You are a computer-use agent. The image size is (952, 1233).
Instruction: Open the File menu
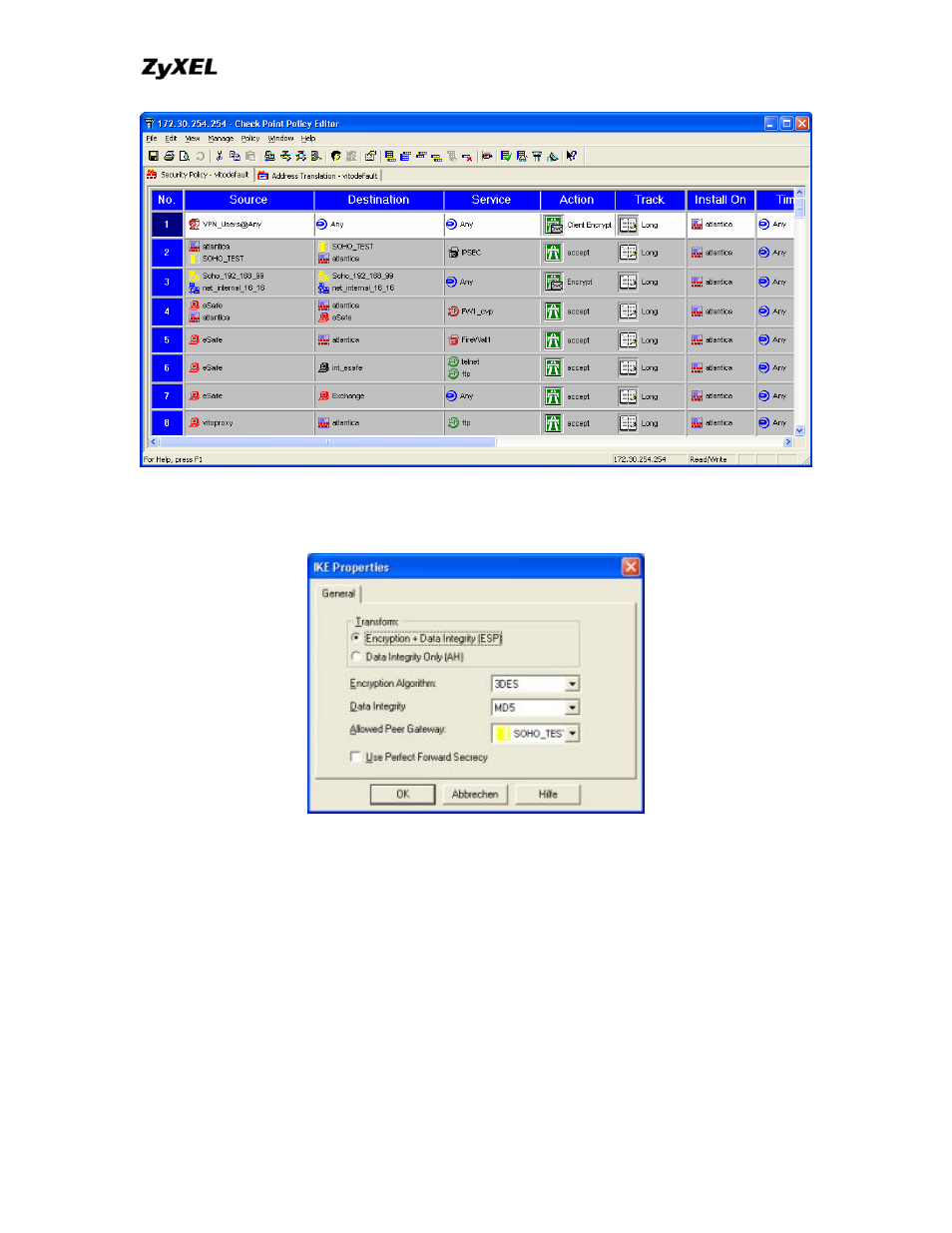(x=152, y=139)
